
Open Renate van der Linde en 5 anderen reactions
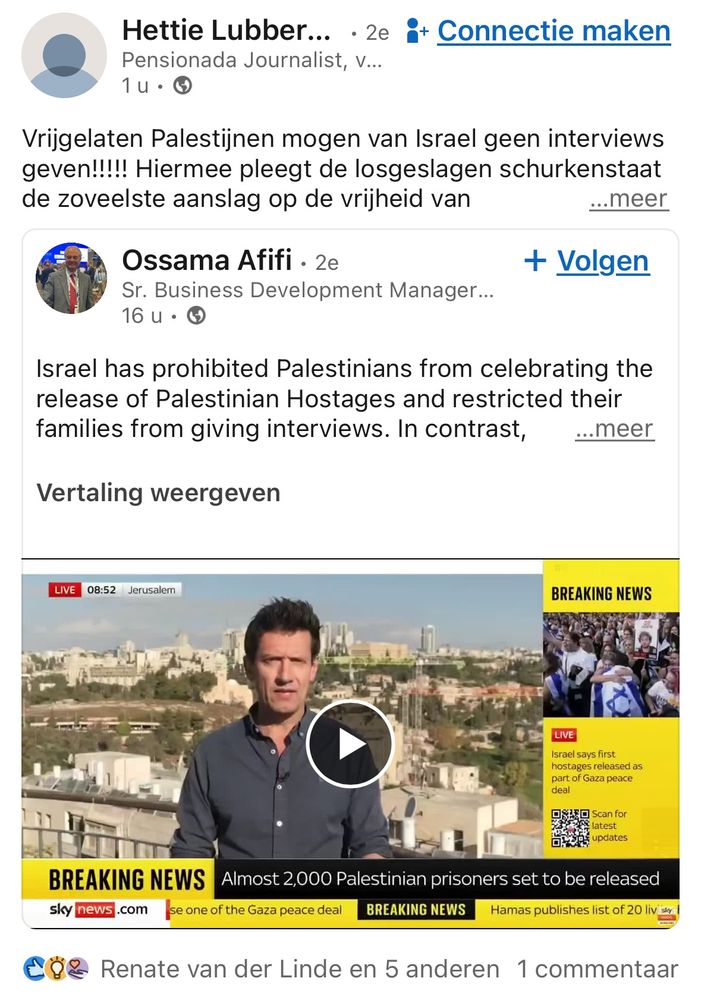tap(300, 969)
